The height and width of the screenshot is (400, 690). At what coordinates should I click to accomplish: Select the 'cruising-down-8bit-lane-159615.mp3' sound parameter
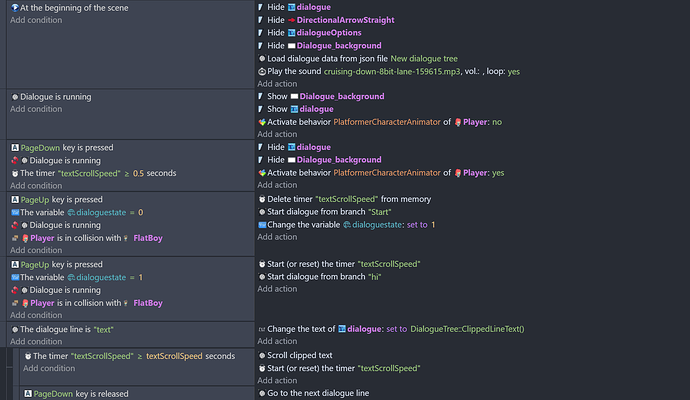tap(392, 72)
